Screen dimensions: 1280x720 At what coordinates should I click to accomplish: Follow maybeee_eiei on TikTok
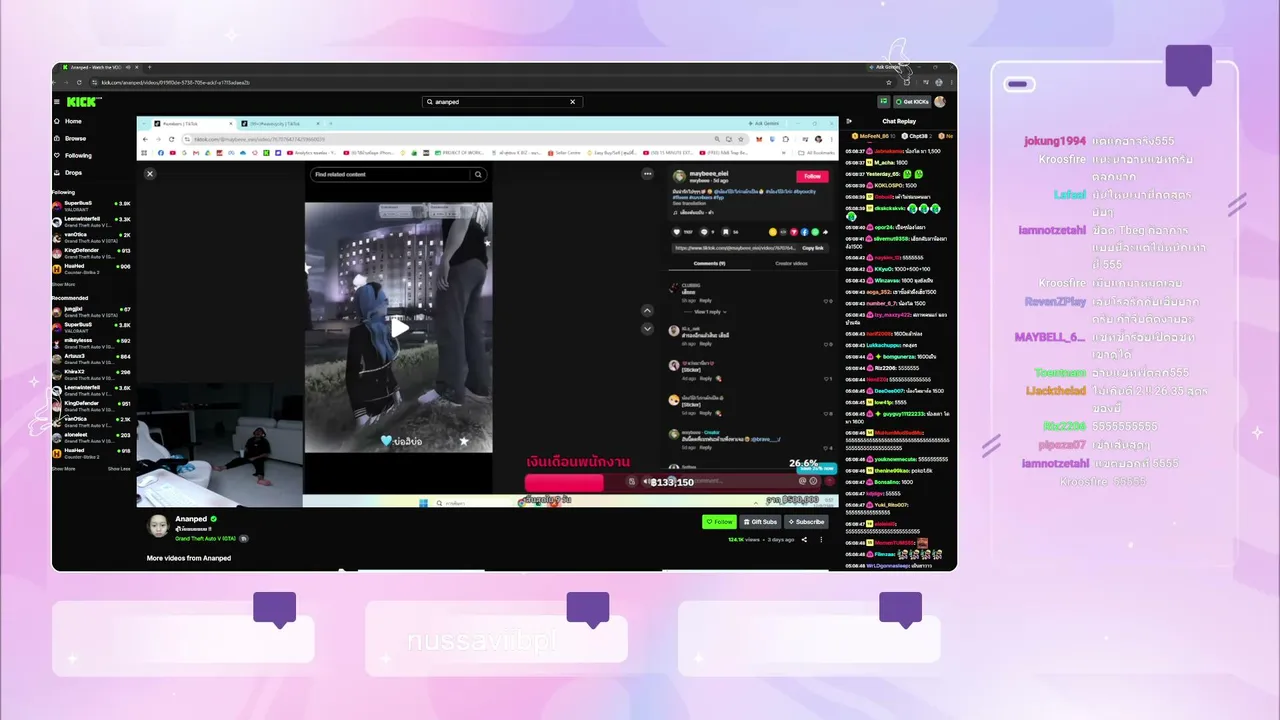812,177
